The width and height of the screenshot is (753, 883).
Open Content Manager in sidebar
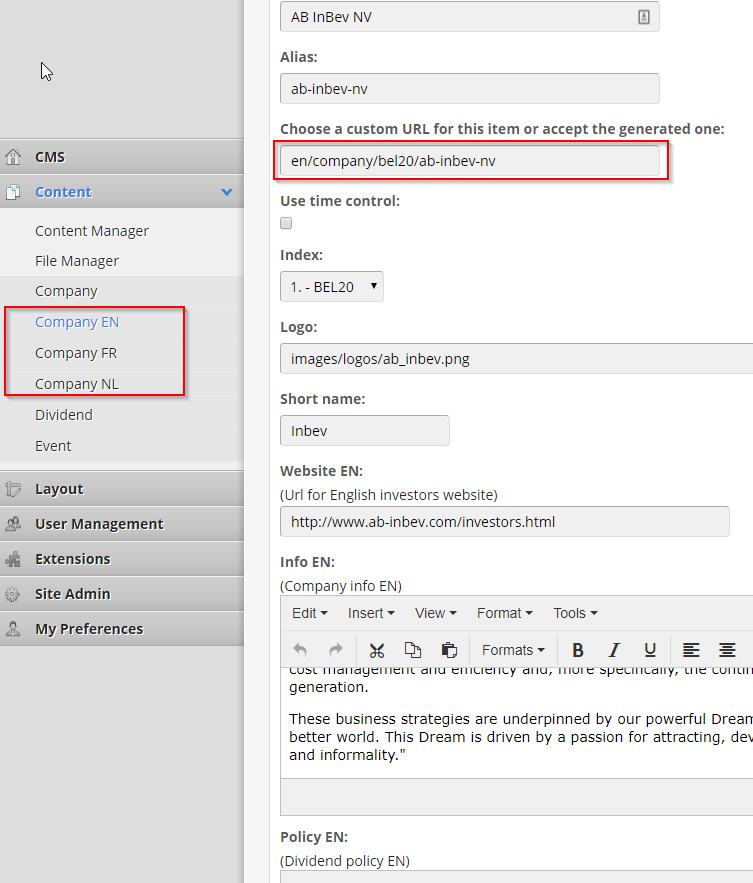pyautogui.click(x=92, y=231)
